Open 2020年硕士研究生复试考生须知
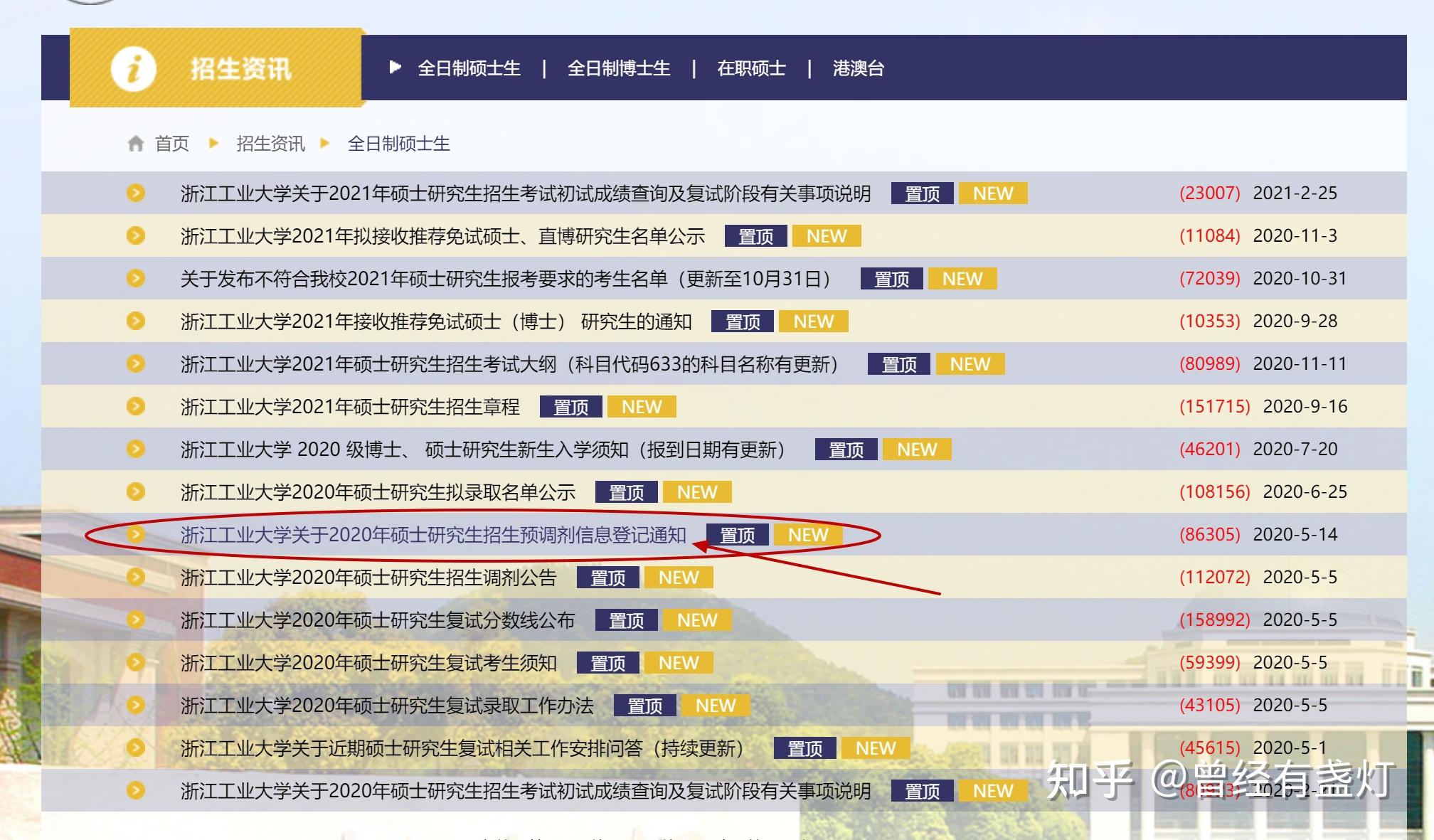Screen dimensions: 1434x840 click(368, 663)
